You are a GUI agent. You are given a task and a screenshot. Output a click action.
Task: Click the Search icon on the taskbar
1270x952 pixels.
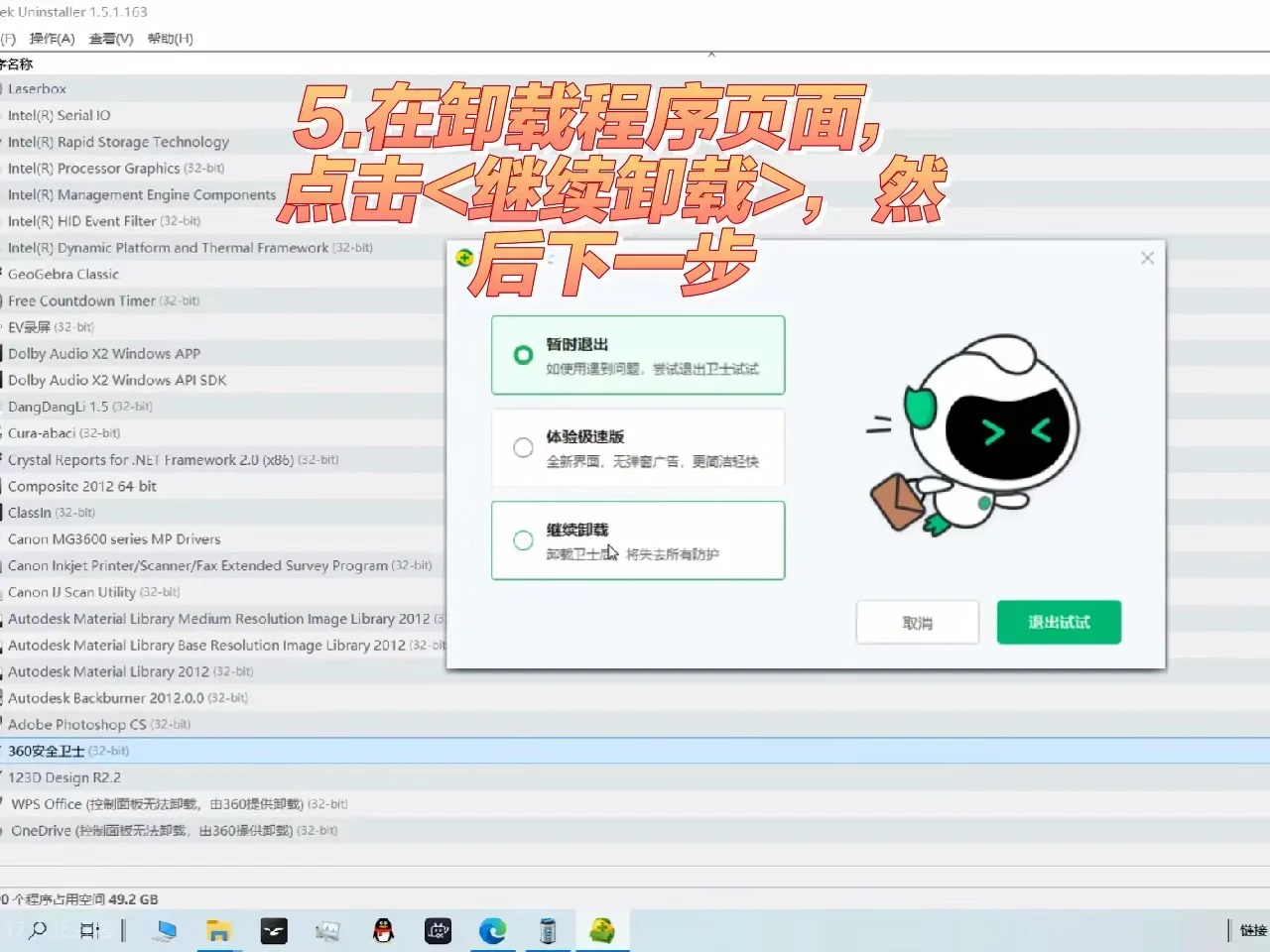(38, 930)
